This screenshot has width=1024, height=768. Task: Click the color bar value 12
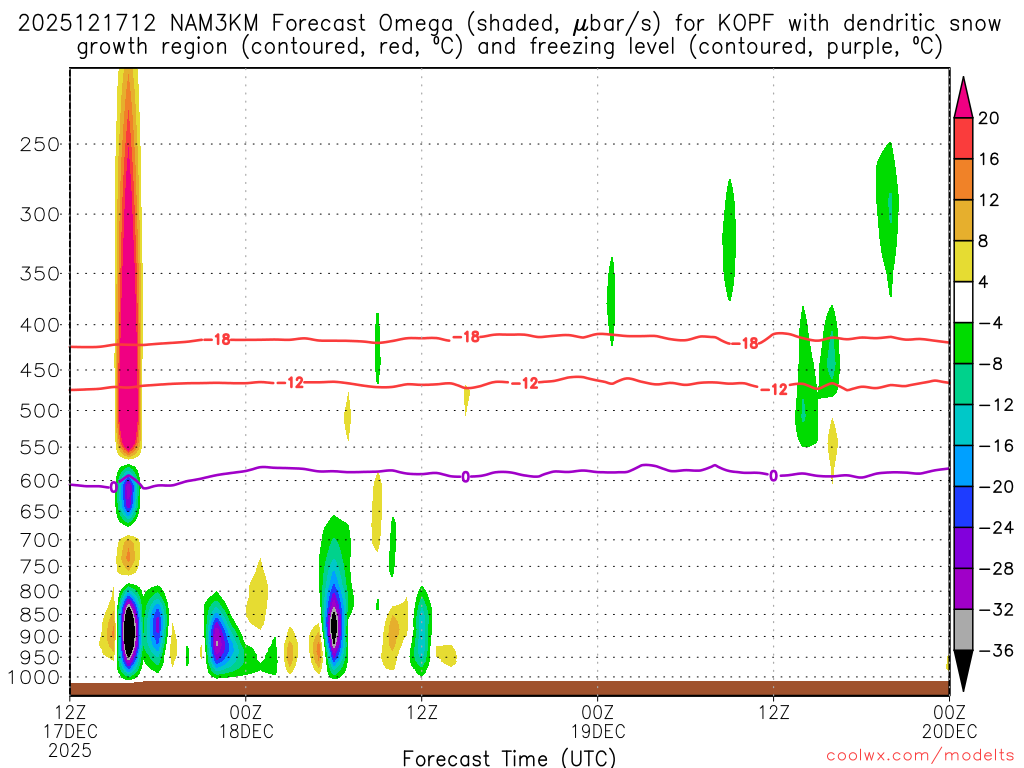[989, 200]
